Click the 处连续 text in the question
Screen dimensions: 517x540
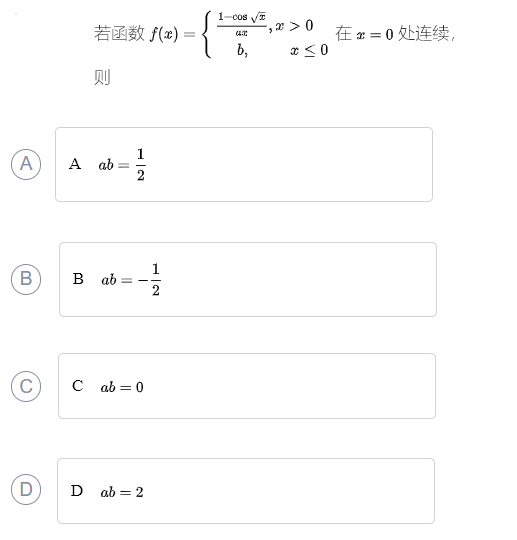[424, 33]
